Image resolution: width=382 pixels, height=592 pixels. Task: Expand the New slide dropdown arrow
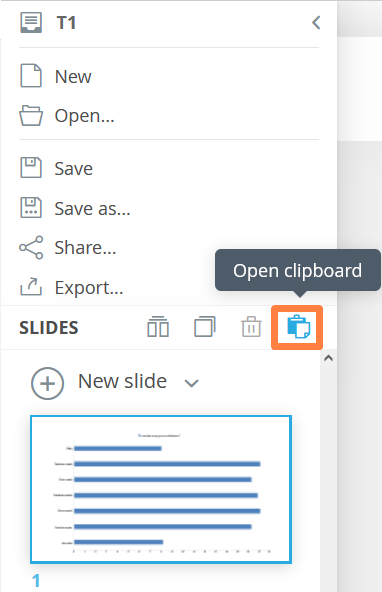pos(191,384)
